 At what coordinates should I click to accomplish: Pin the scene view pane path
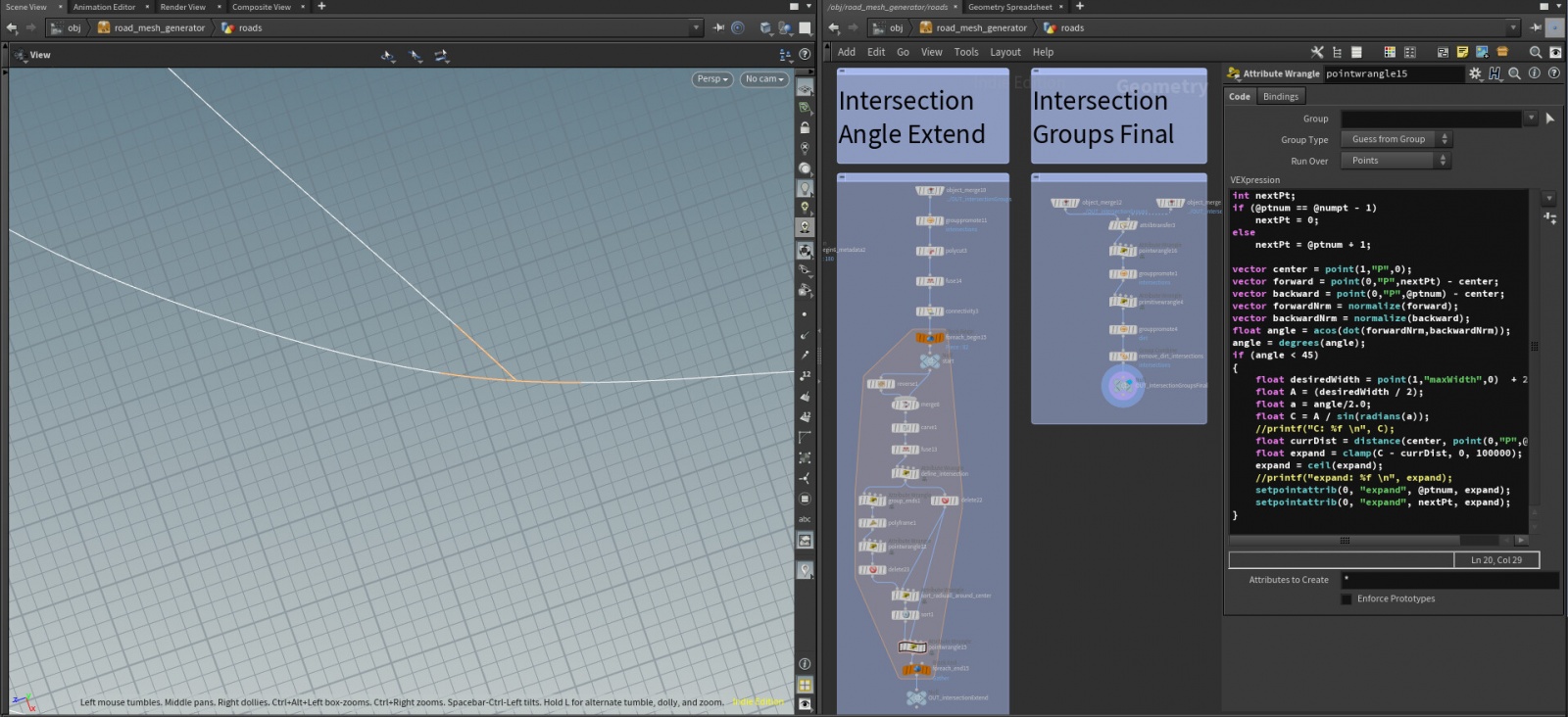click(x=718, y=27)
